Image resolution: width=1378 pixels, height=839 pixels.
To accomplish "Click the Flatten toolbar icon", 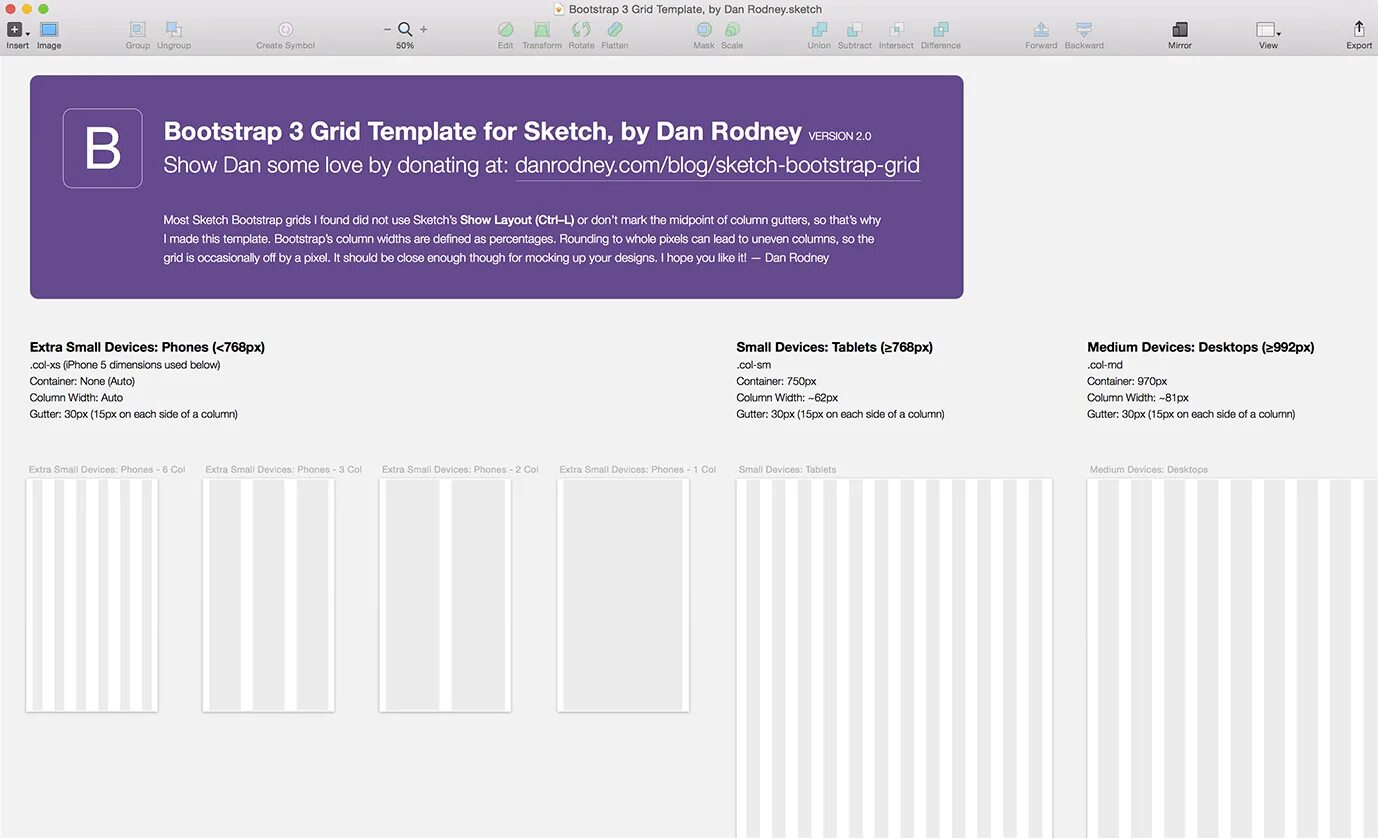I will 615,30.
